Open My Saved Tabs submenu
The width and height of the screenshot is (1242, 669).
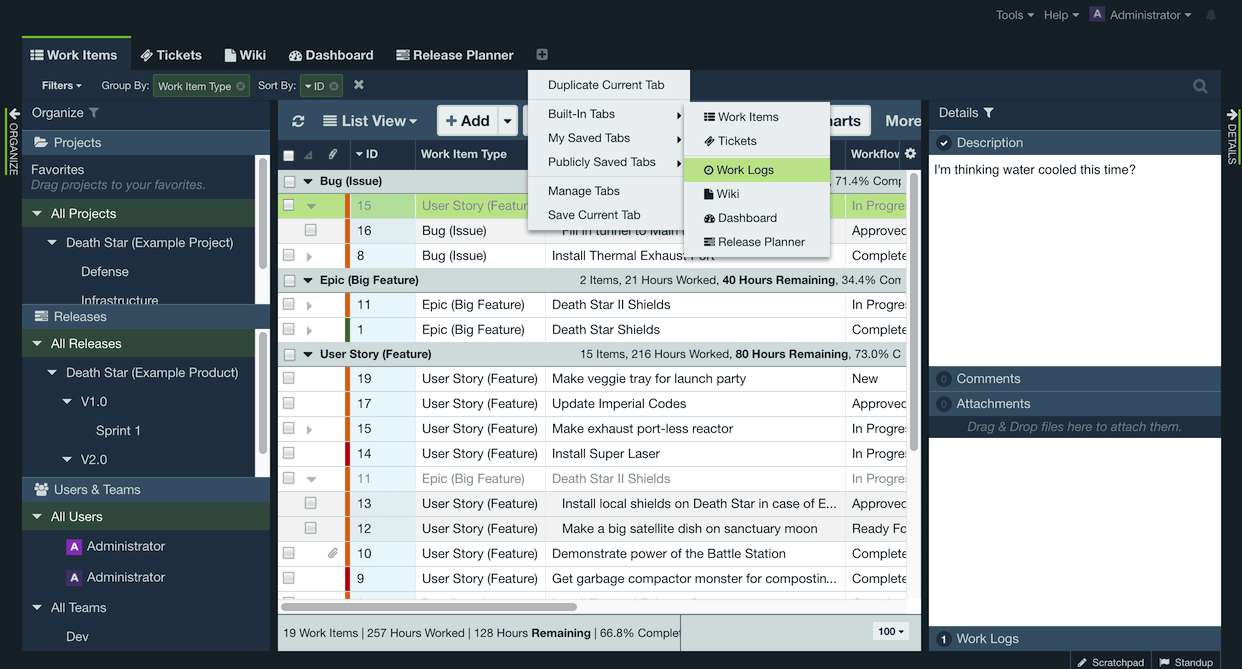[606, 138]
